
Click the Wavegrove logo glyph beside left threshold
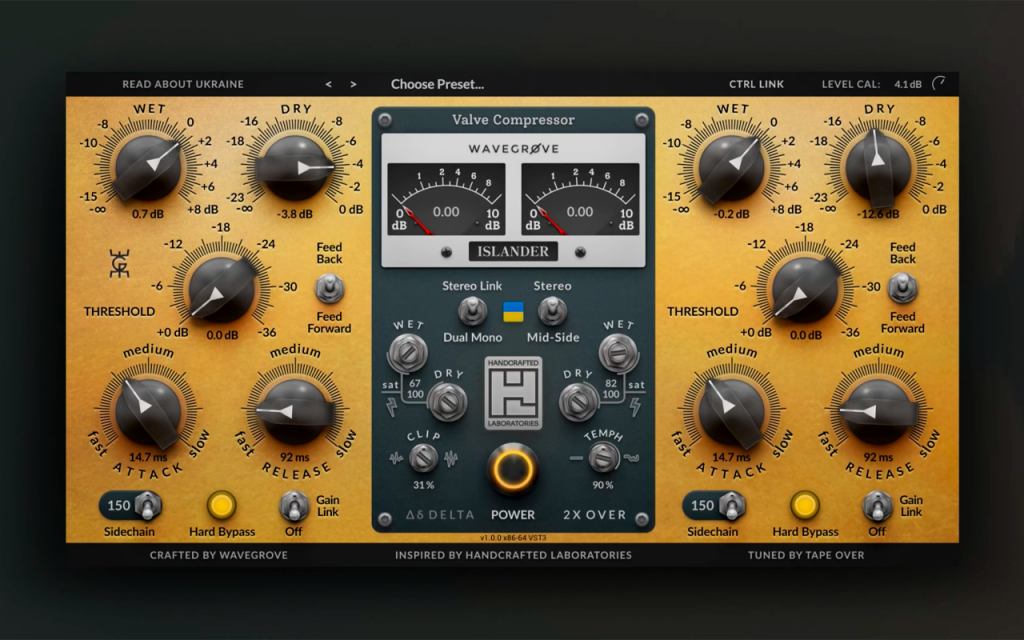point(120,263)
